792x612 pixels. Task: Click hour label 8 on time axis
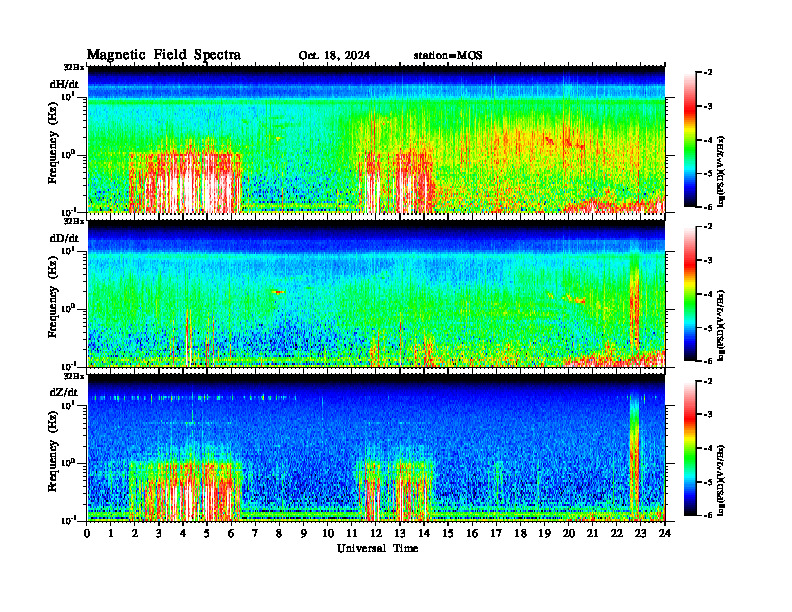[x=279, y=534]
